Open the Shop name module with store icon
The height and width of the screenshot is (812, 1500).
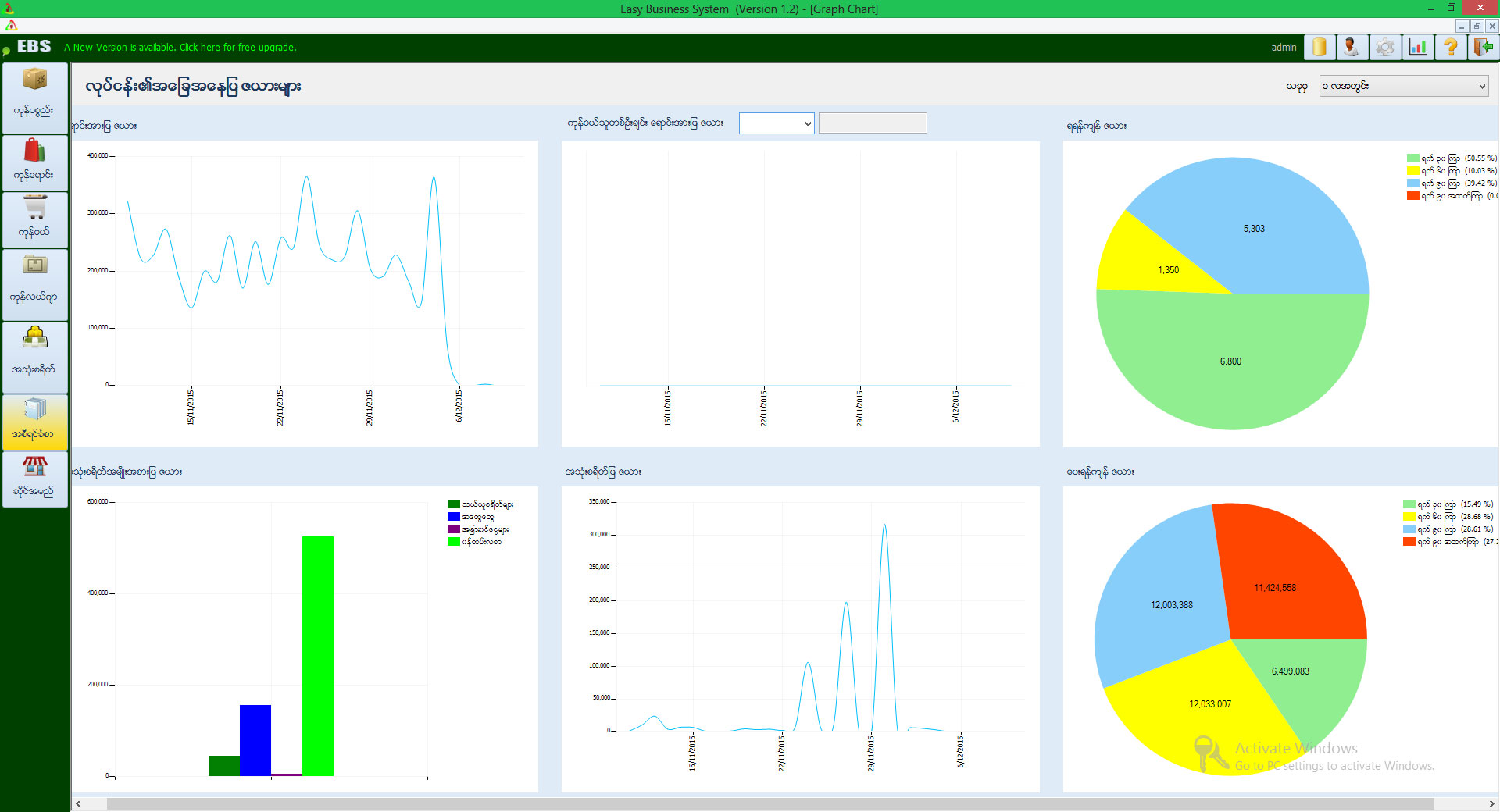click(34, 479)
